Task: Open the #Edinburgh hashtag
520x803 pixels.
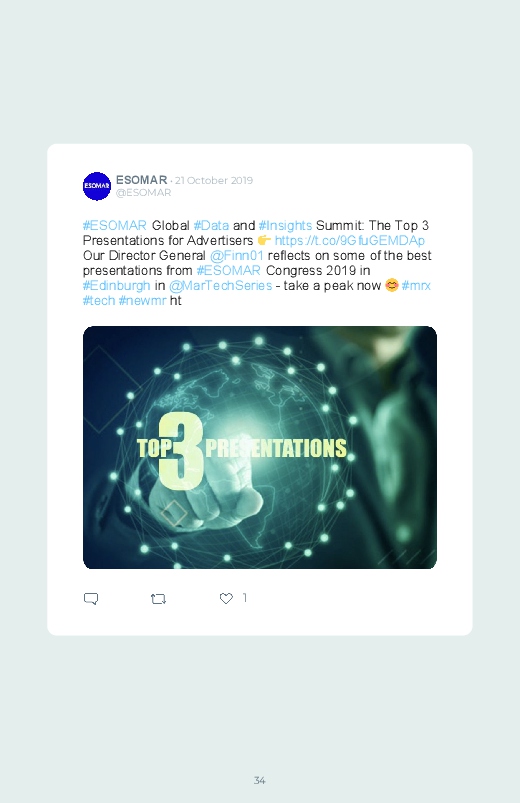Action: click(x=117, y=285)
